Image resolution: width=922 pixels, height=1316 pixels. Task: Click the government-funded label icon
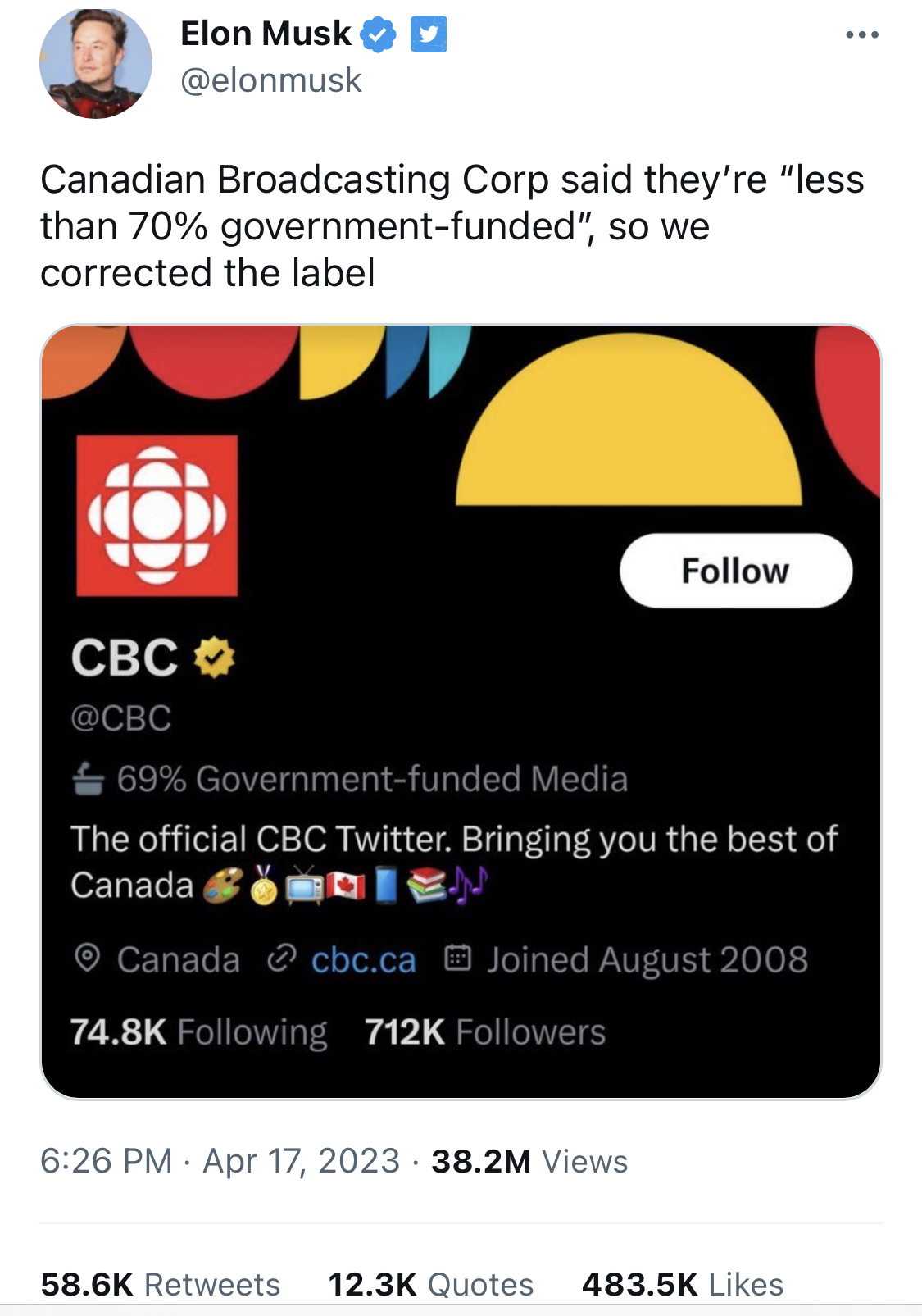point(88,779)
